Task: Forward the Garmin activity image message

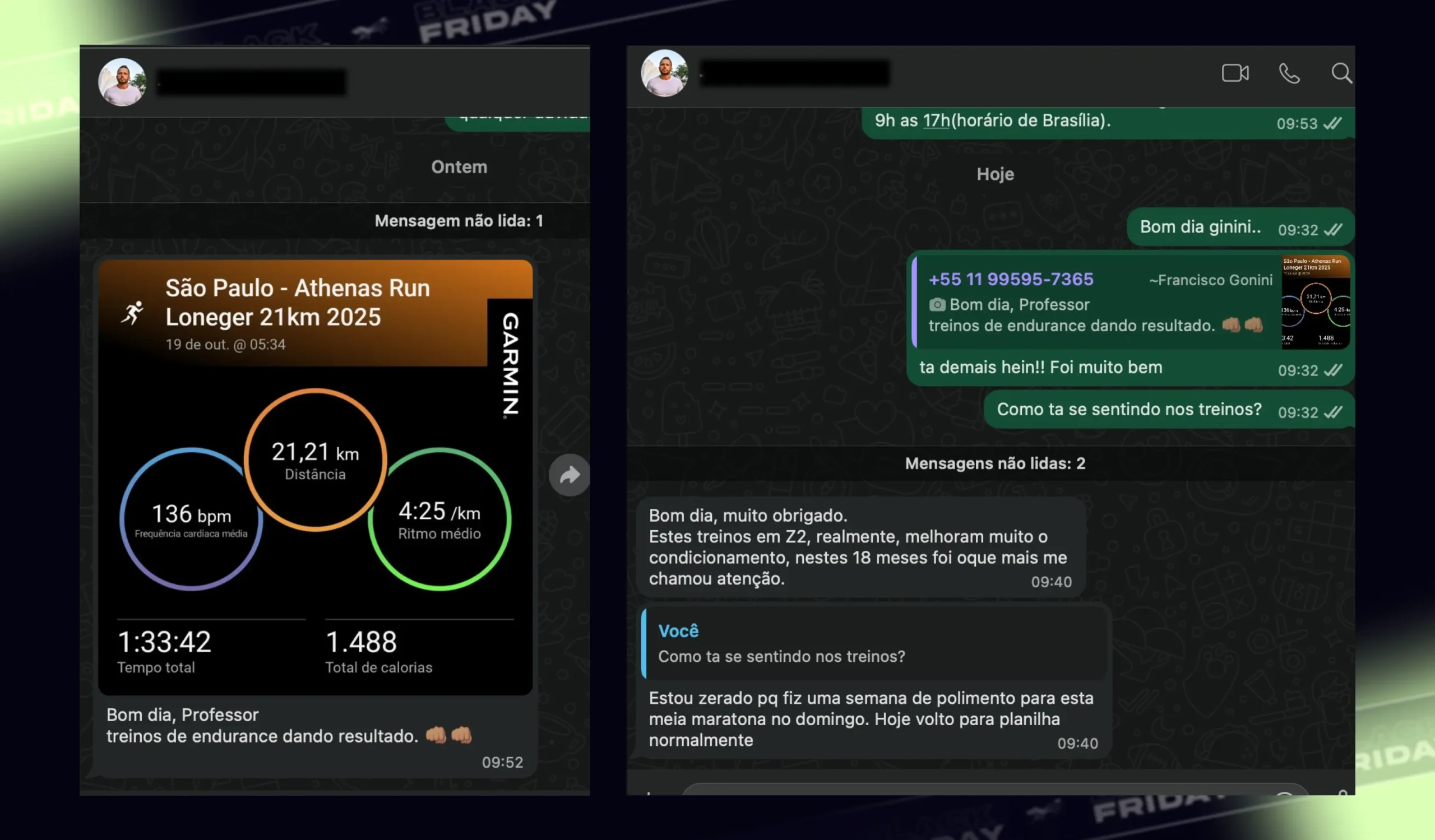Action: click(569, 475)
